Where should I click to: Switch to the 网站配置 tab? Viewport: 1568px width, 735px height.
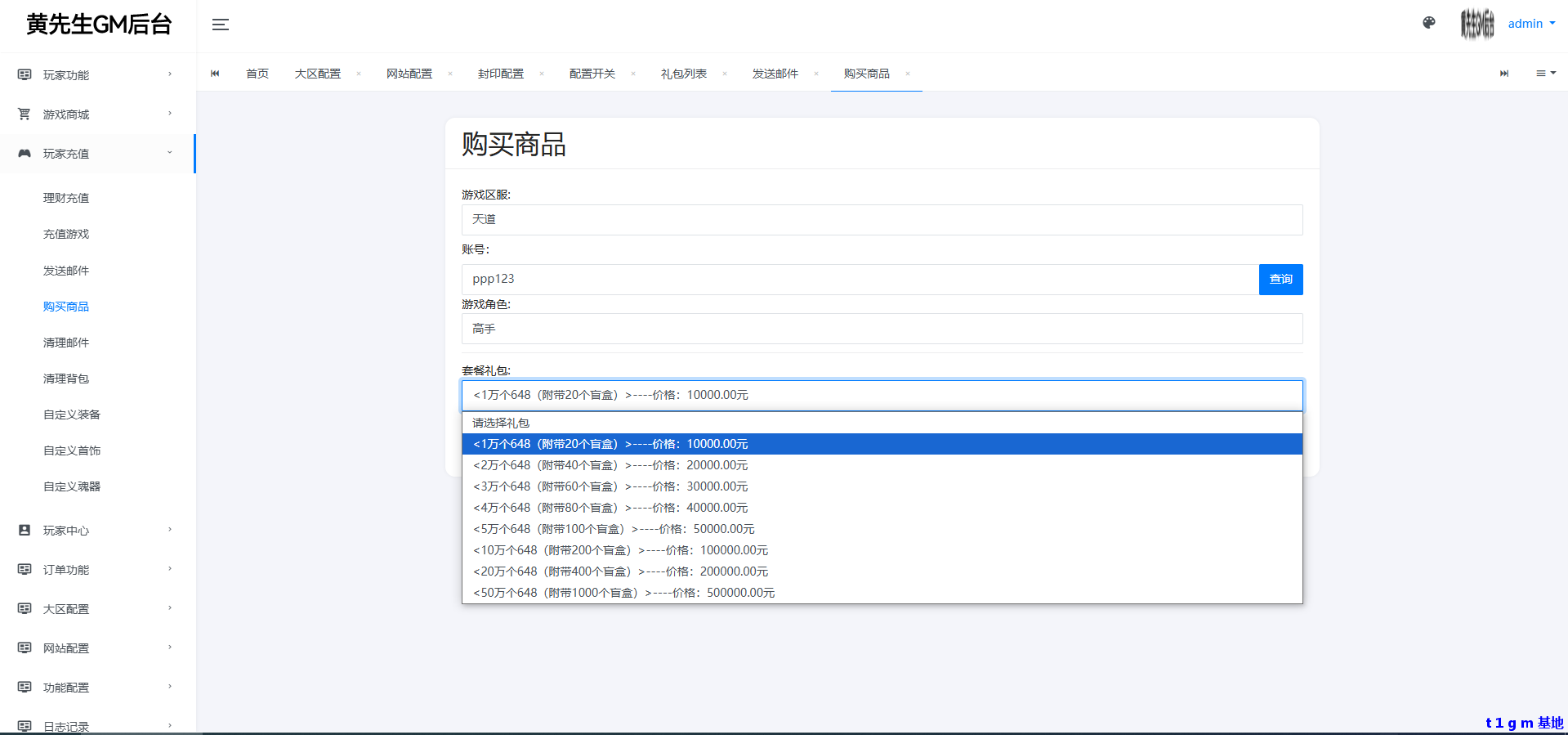[409, 74]
